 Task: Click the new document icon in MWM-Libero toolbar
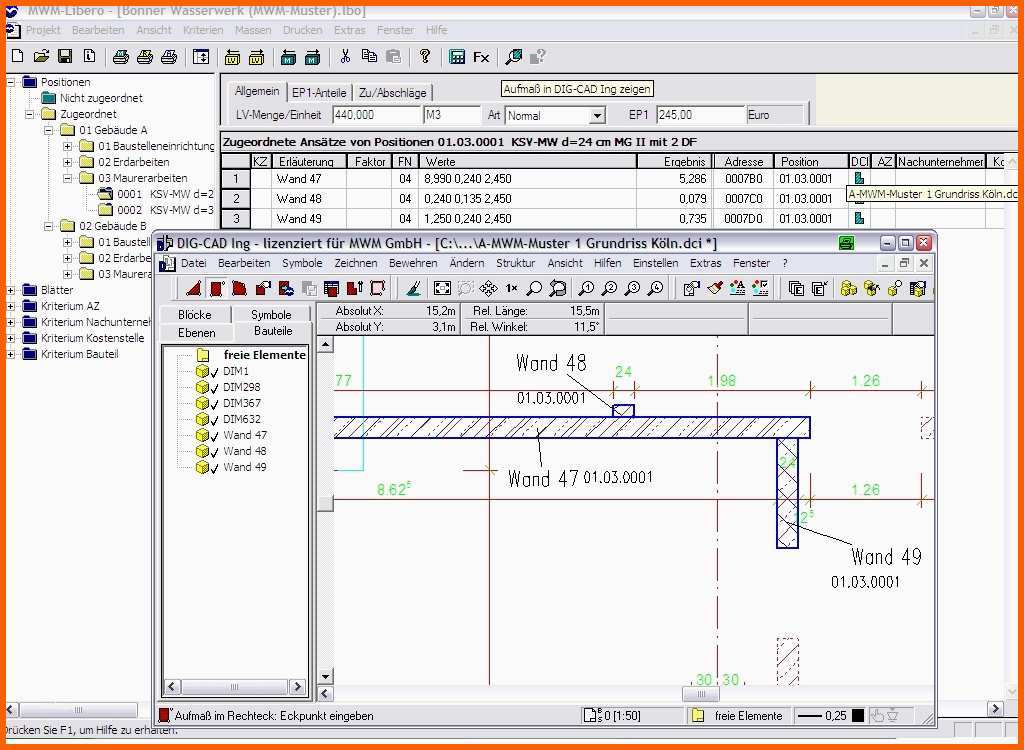pyautogui.click(x=18, y=57)
